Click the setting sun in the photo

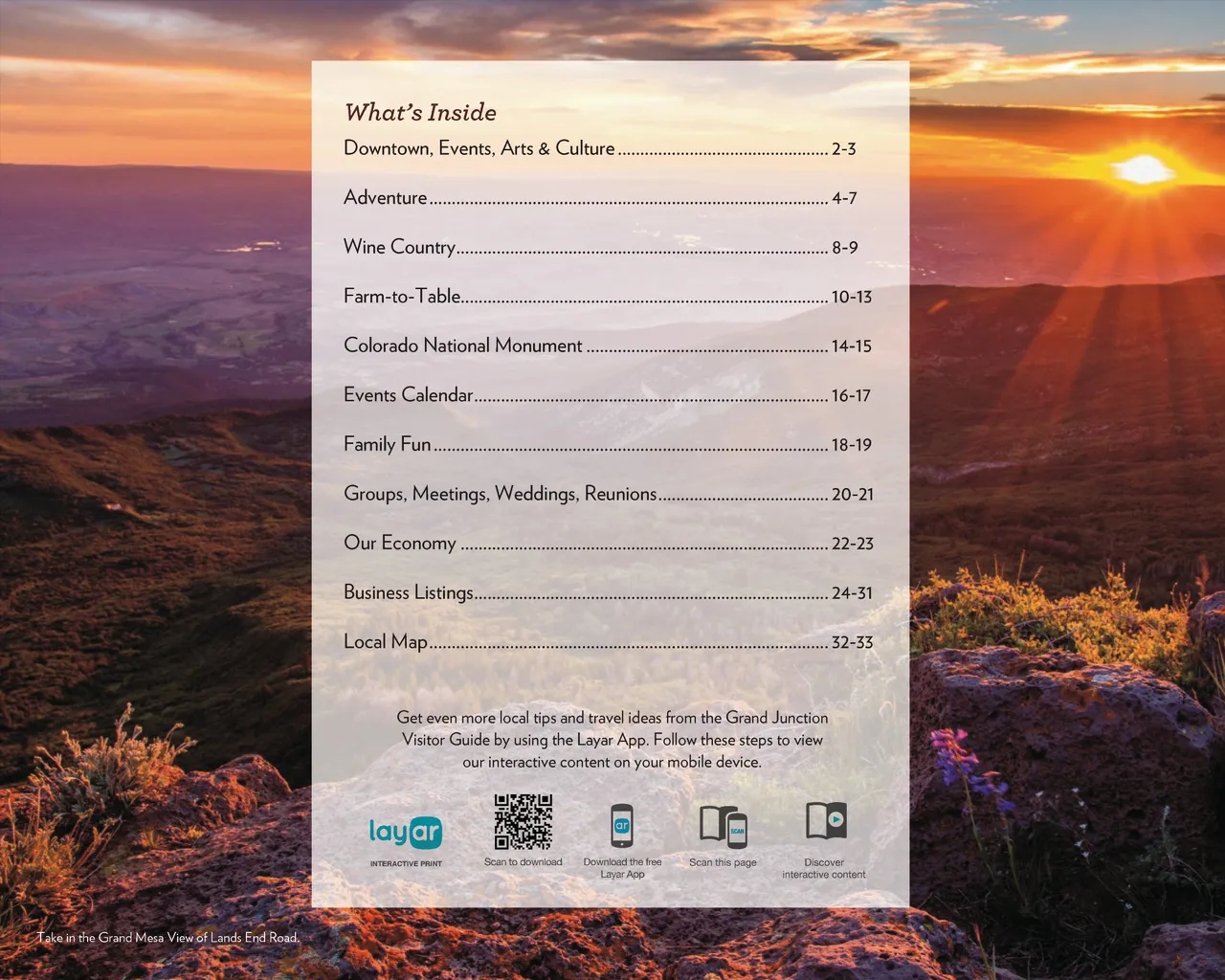1142,169
